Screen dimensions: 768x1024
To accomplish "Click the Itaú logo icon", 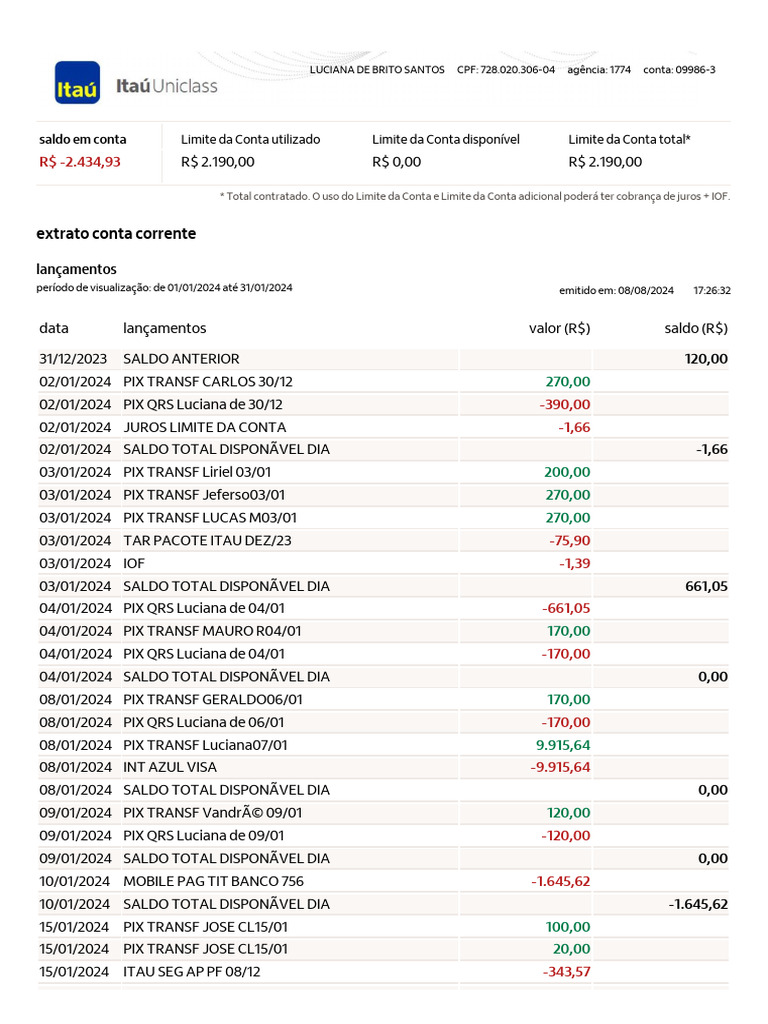I will [77, 82].
